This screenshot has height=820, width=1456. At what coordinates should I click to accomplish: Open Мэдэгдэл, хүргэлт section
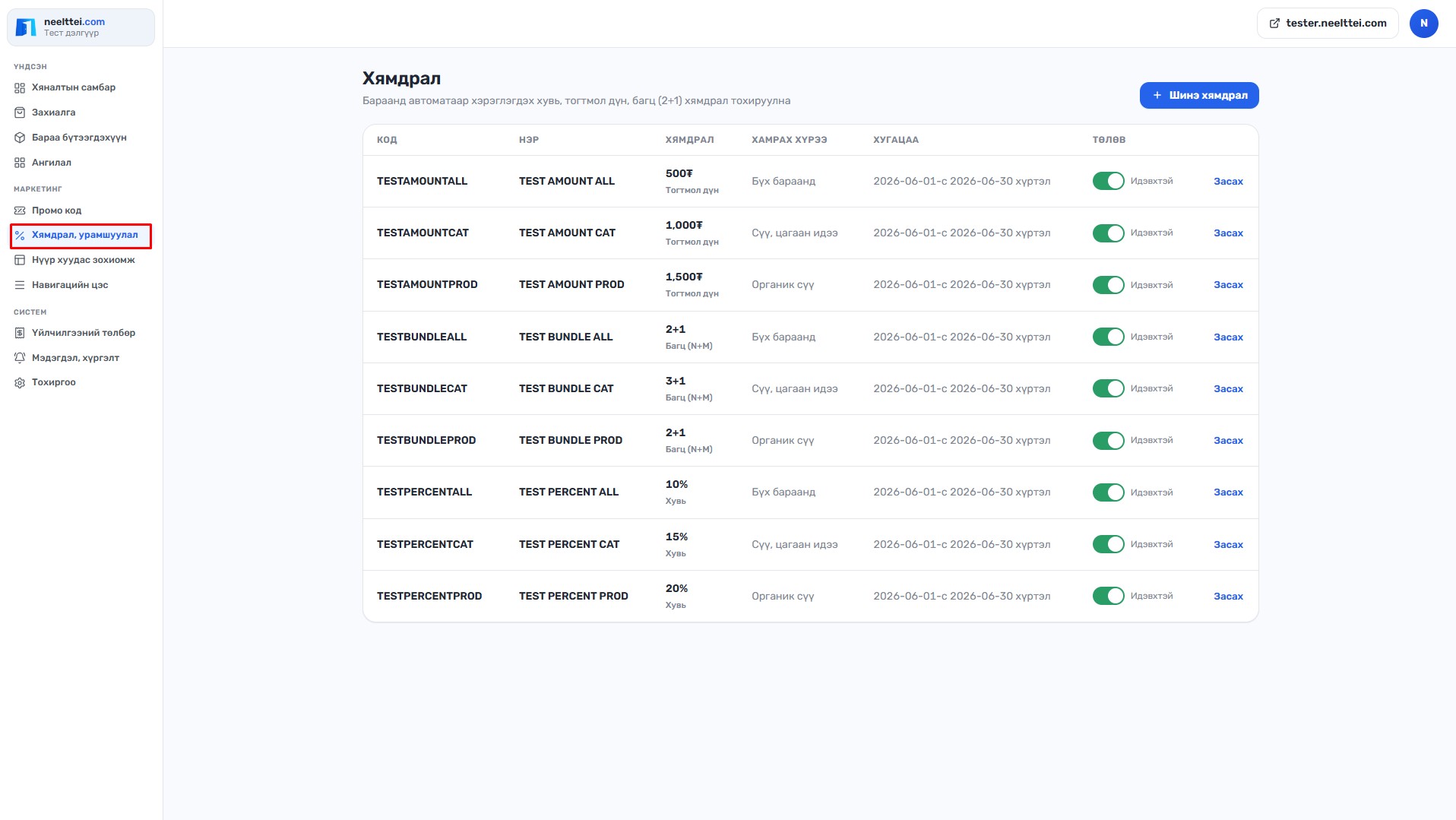81,358
